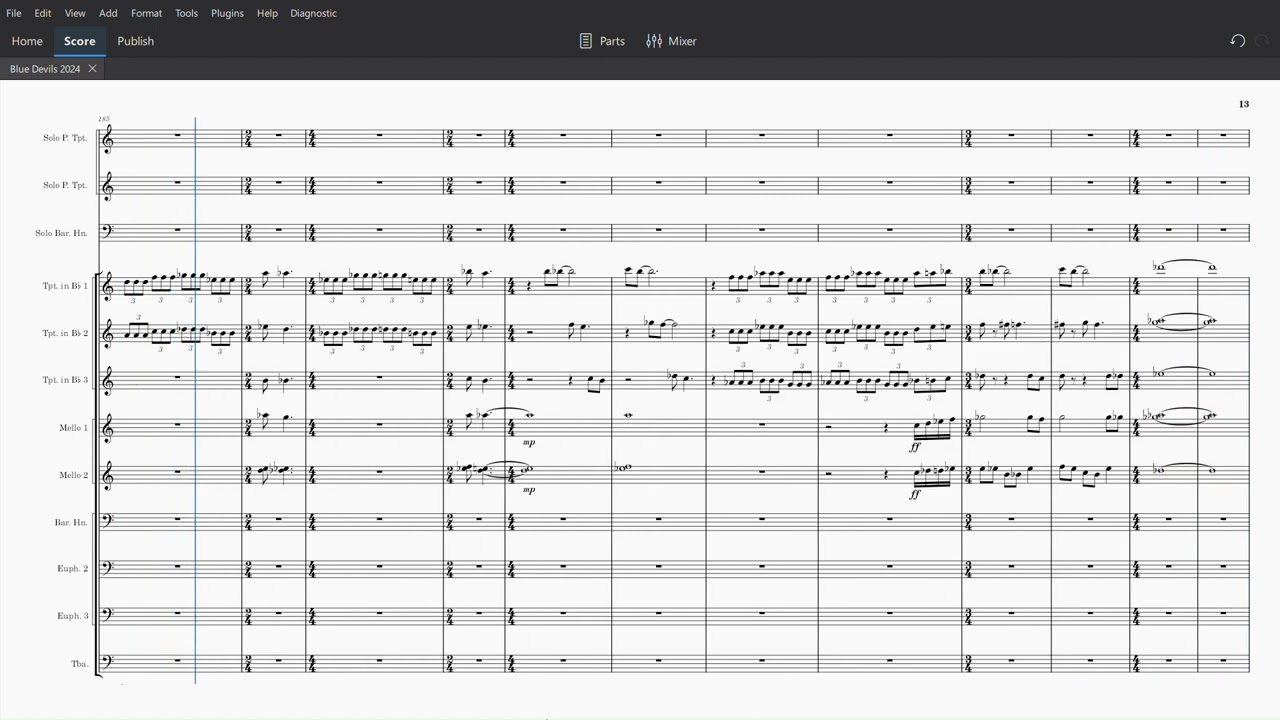Viewport: 1280px width, 720px height.
Task: Click the Parts page icon
Action: [586, 41]
